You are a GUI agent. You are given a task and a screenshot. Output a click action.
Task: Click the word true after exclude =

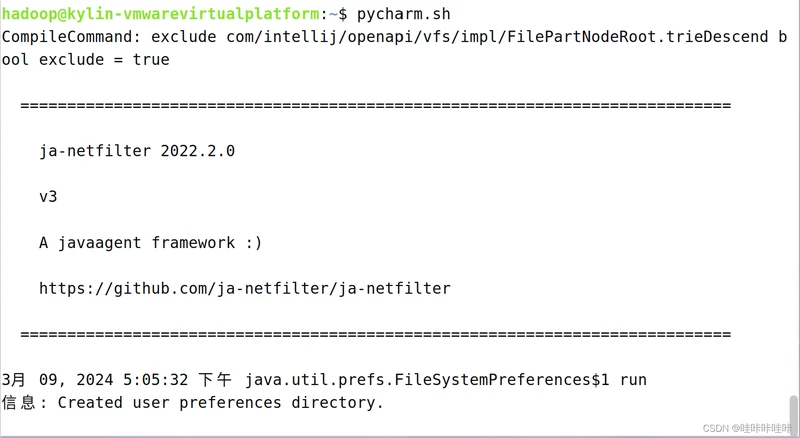coord(151,60)
